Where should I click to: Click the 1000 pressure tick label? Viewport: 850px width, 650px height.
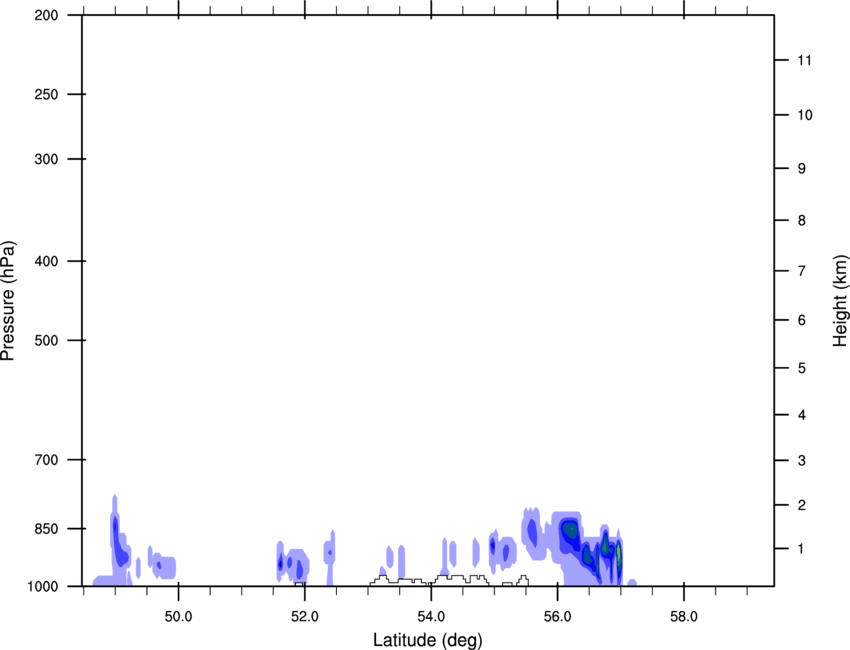coord(43,586)
